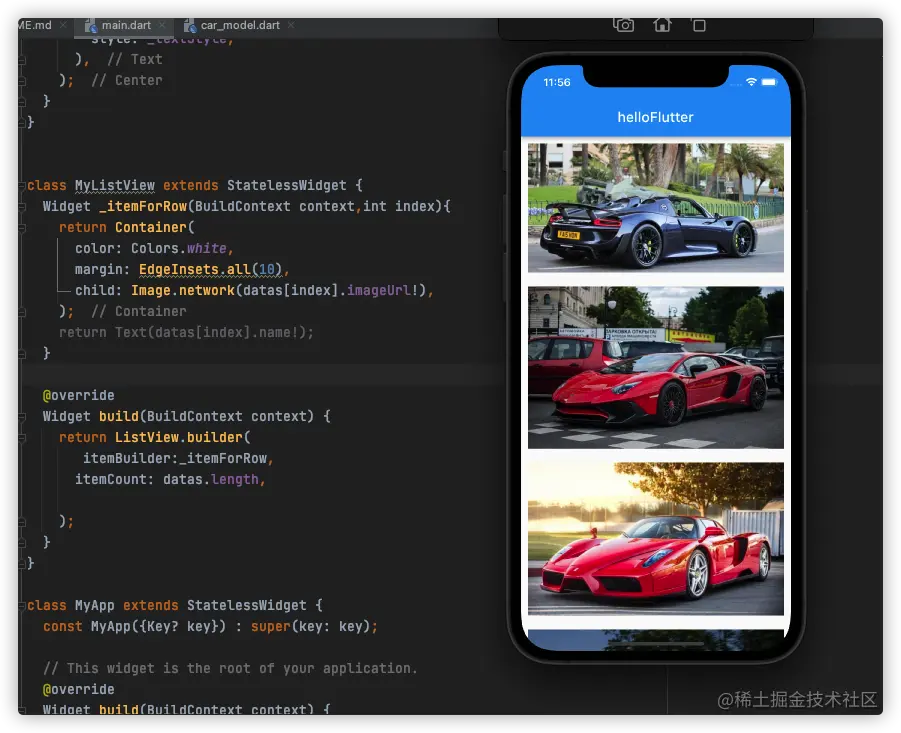Click the Dart file icon on main.dart tab
Image resolution: width=901 pixels, height=733 pixels.
(91, 26)
